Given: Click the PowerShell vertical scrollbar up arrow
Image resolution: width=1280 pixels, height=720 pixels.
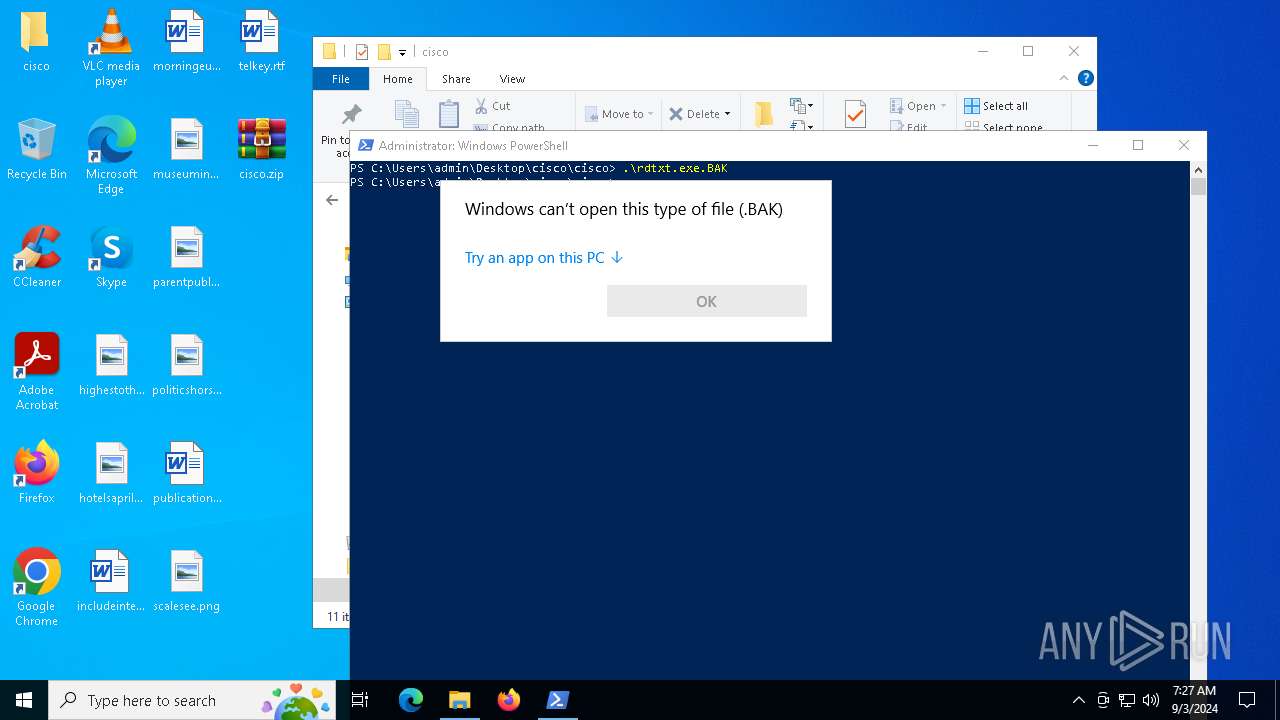Looking at the screenshot, I should pyautogui.click(x=1198, y=169).
